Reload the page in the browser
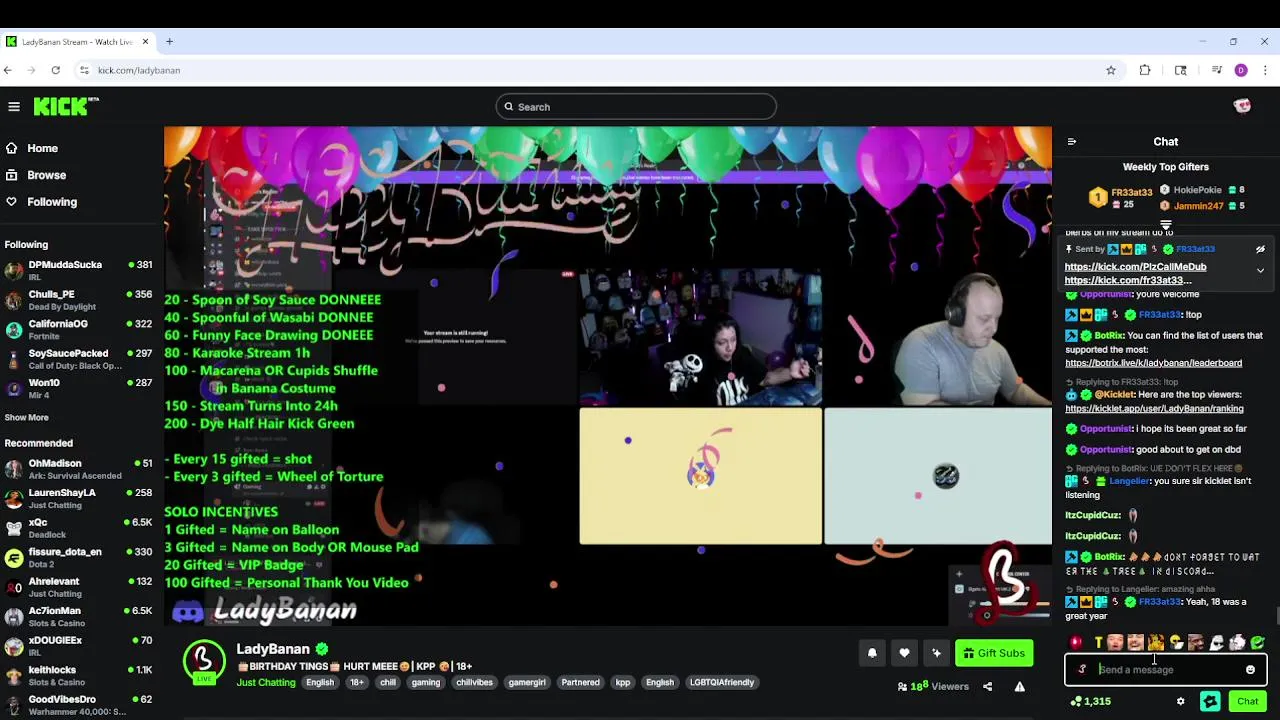Image resolution: width=1280 pixels, height=720 pixels. point(55,70)
